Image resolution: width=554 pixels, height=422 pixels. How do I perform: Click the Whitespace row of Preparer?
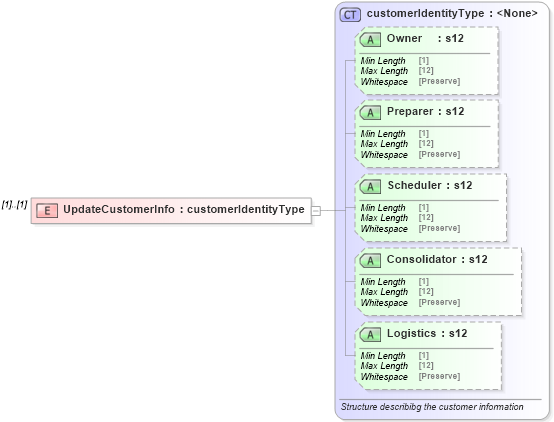tap(410, 155)
